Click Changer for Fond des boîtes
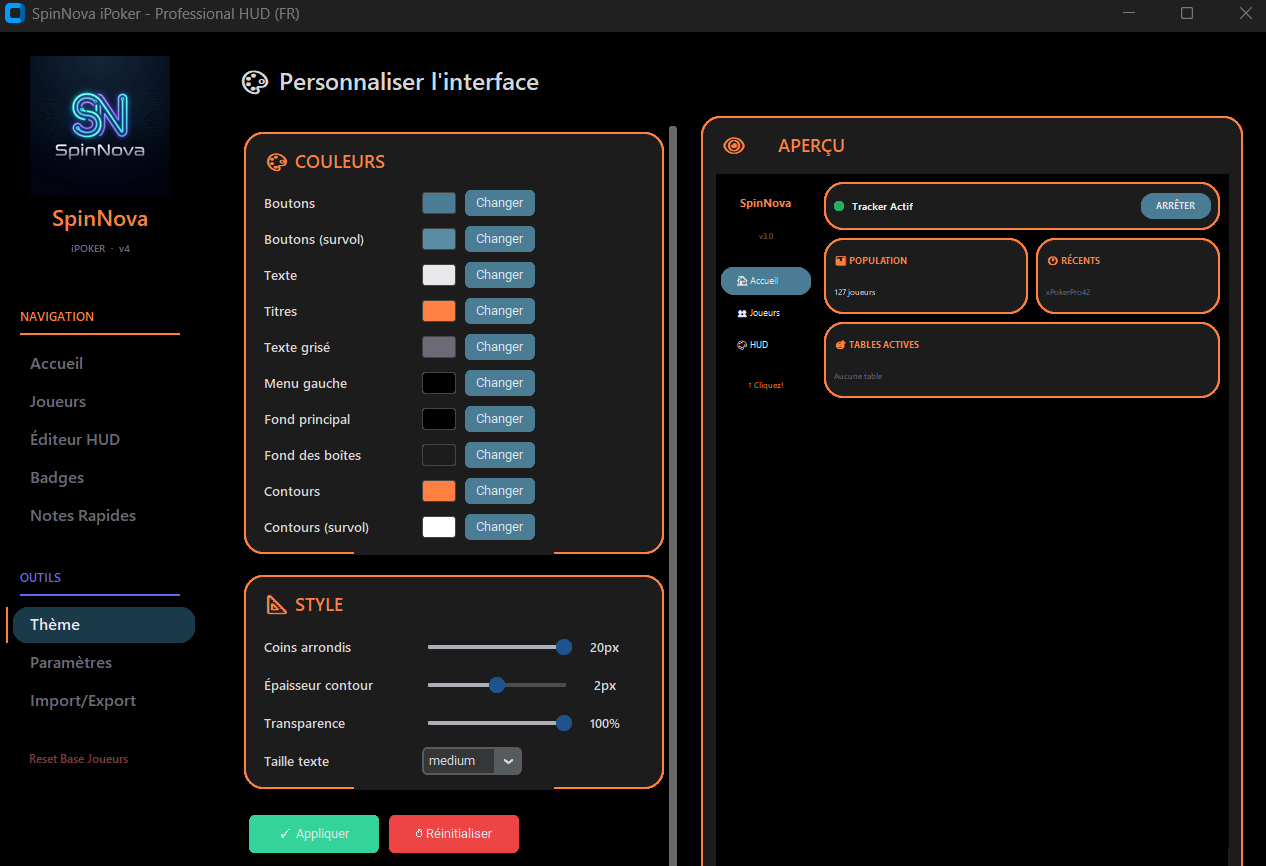 click(x=500, y=455)
